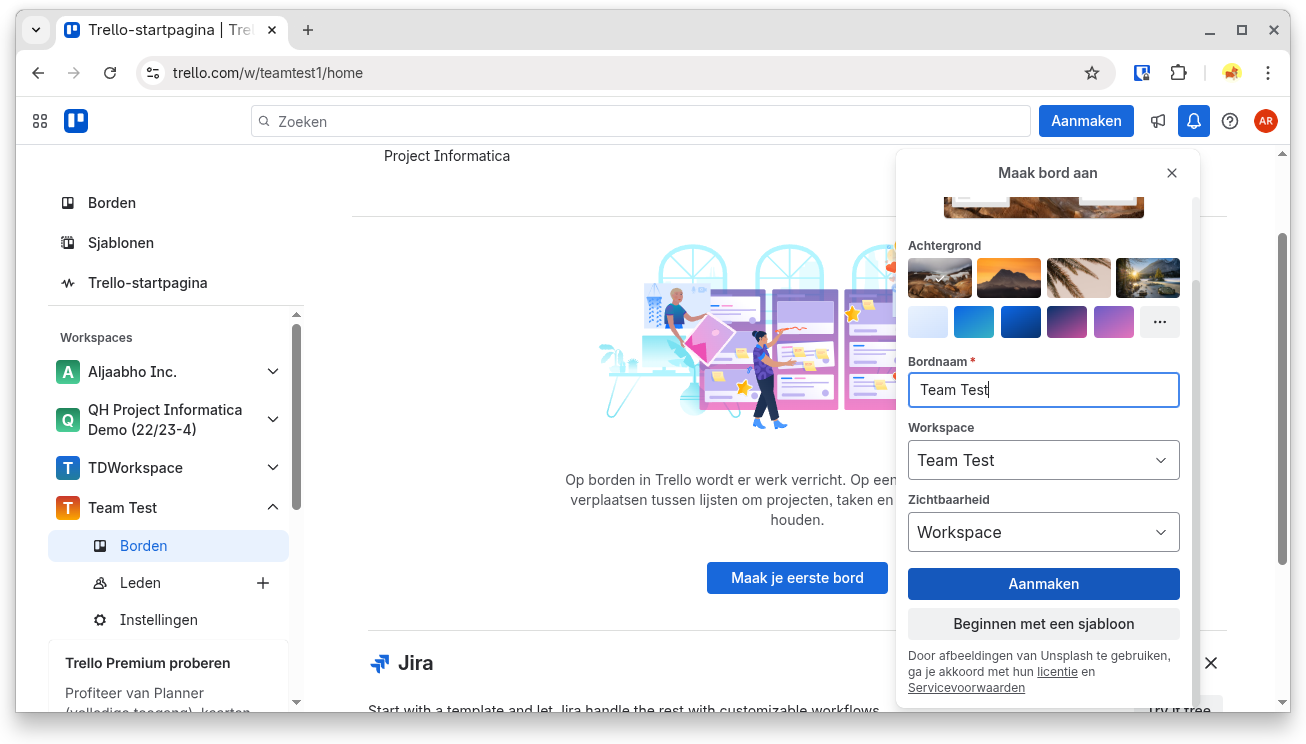Open Sjablonen in the sidebar

tap(120, 243)
